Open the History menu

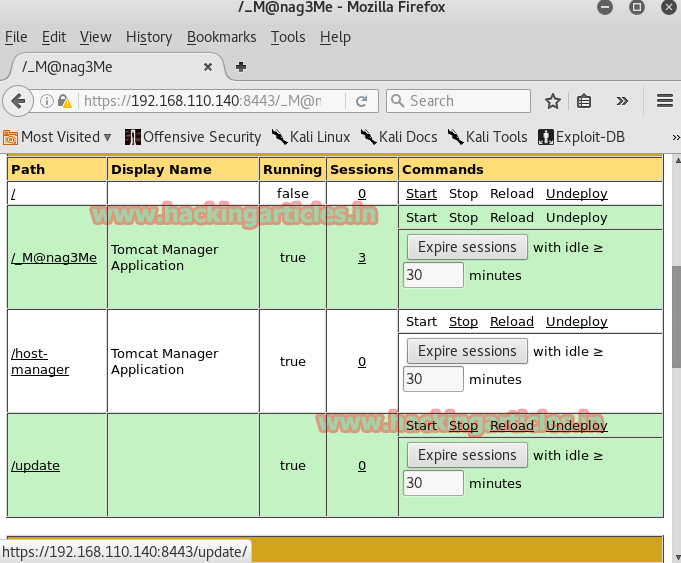point(149,37)
